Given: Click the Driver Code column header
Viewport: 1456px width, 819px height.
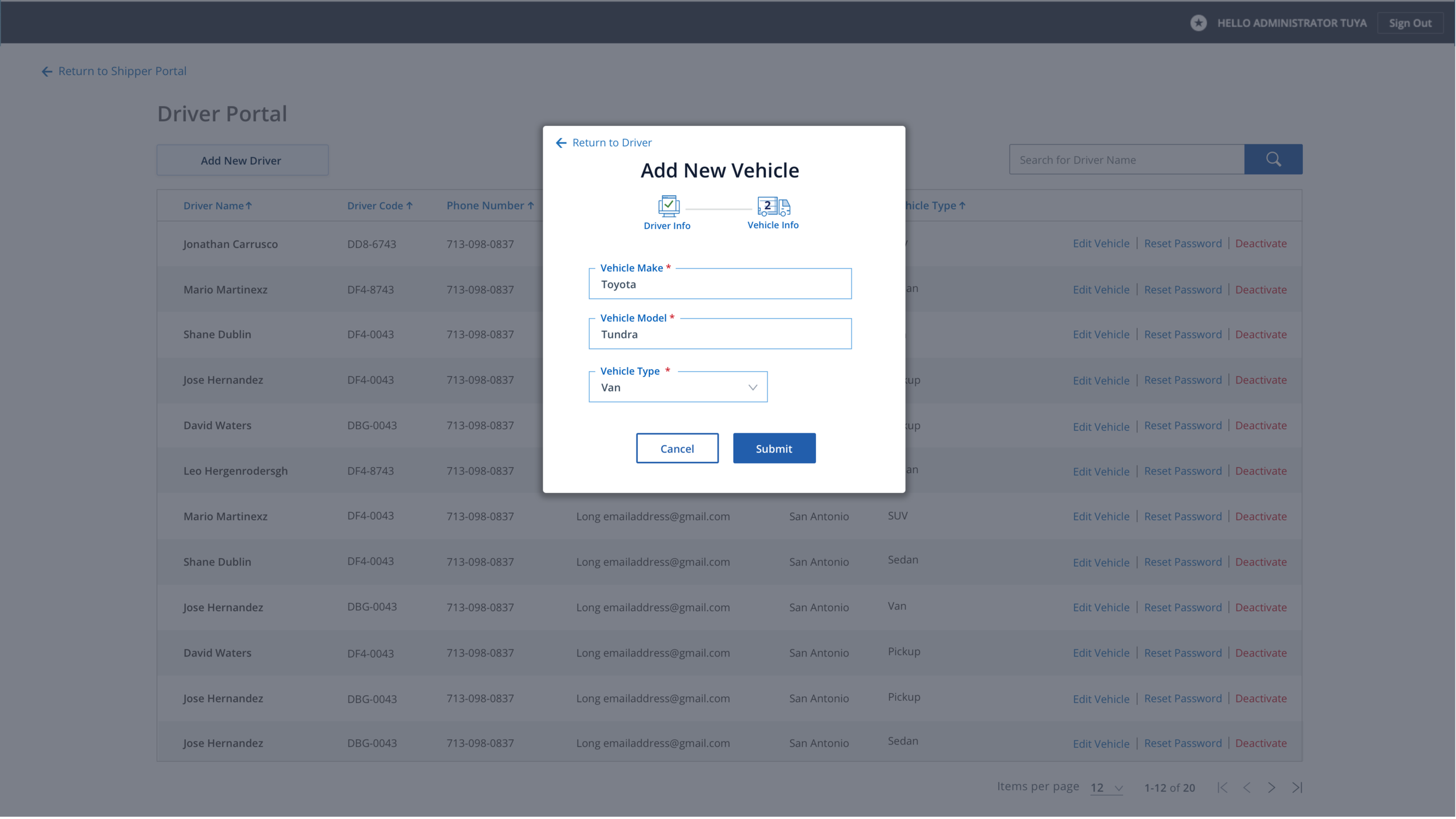Looking at the screenshot, I should pos(375,206).
